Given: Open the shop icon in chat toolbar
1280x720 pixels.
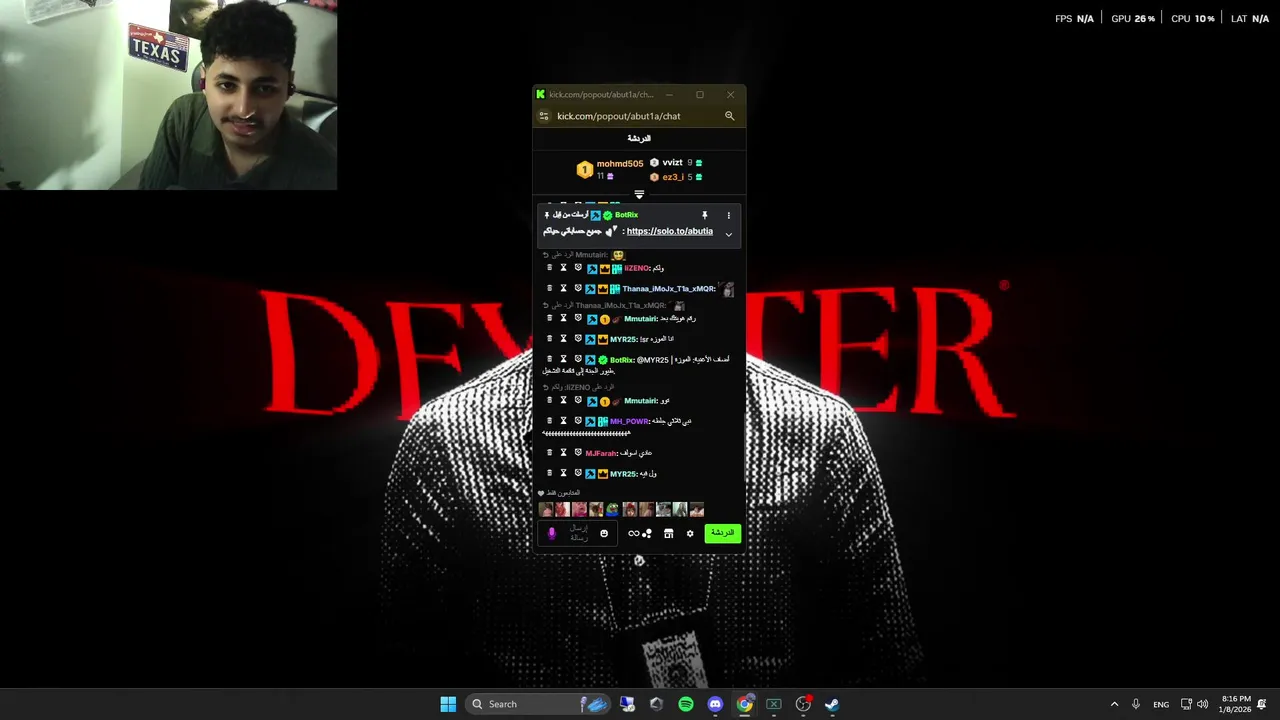Looking at the screenshot, I should click(x=668, y=534).
